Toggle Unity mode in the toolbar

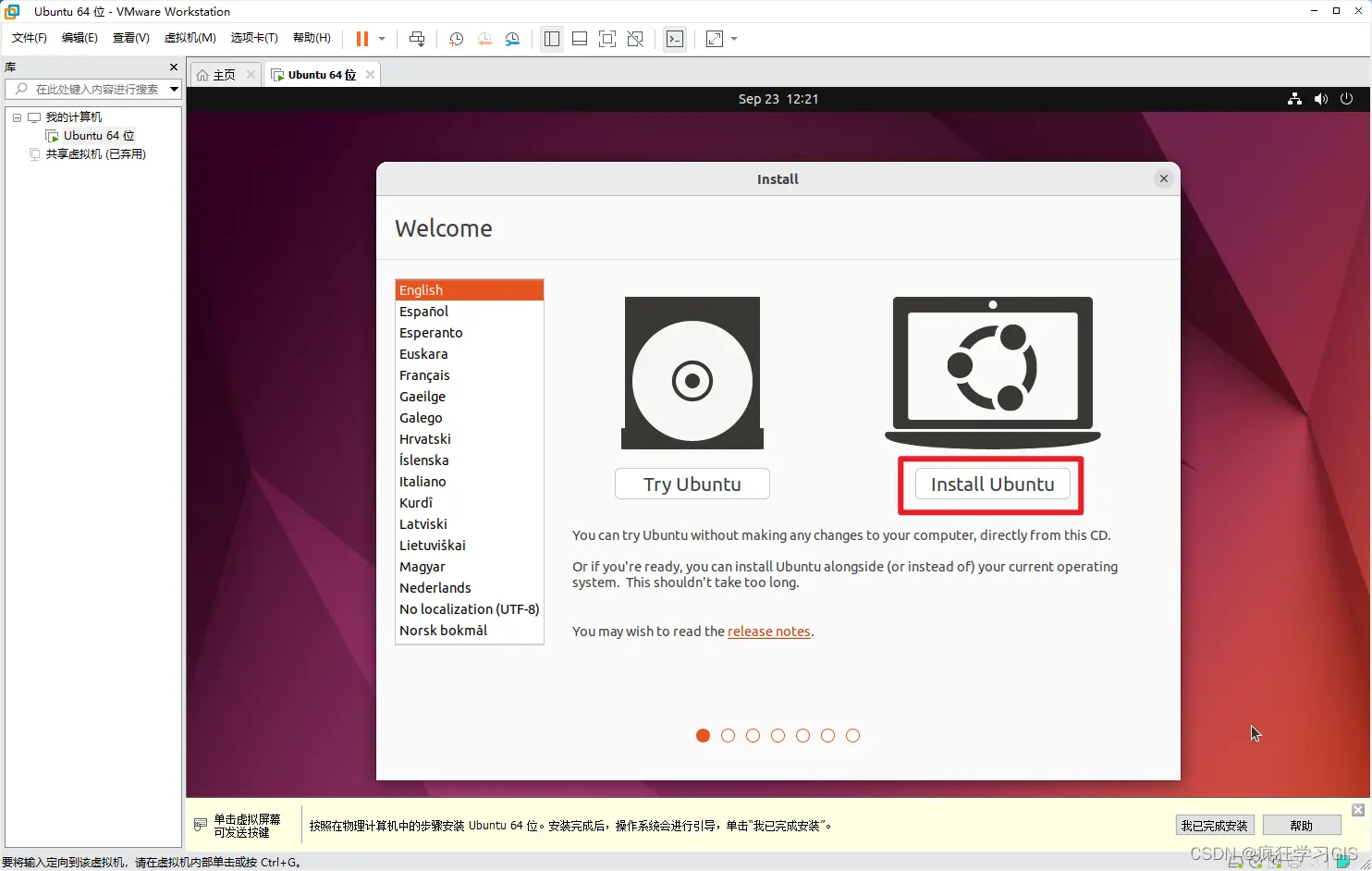tap(635, 39)
